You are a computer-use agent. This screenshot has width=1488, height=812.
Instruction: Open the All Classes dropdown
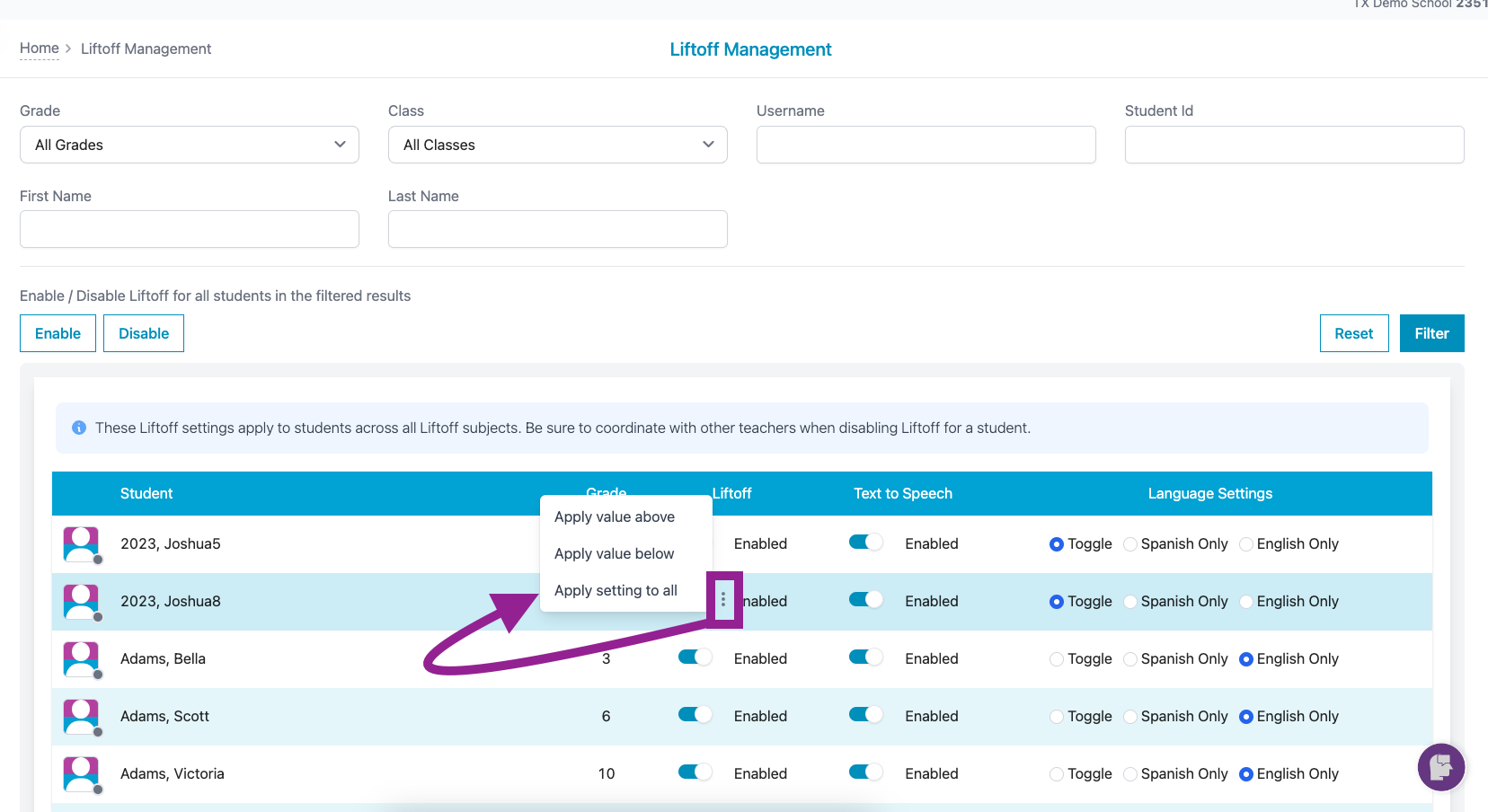[x=558, y=145]
